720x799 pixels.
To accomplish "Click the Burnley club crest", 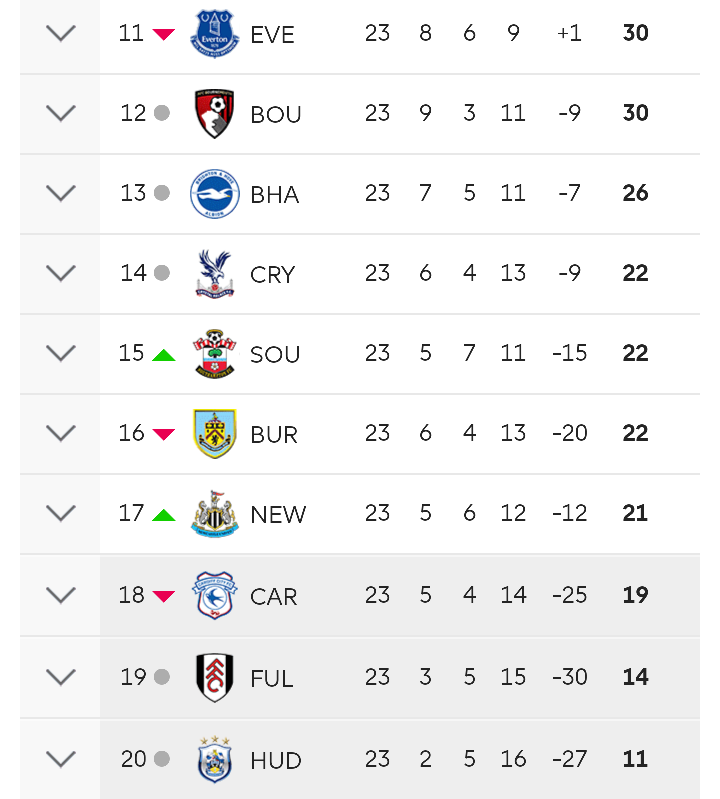I will tap(215, 434).
